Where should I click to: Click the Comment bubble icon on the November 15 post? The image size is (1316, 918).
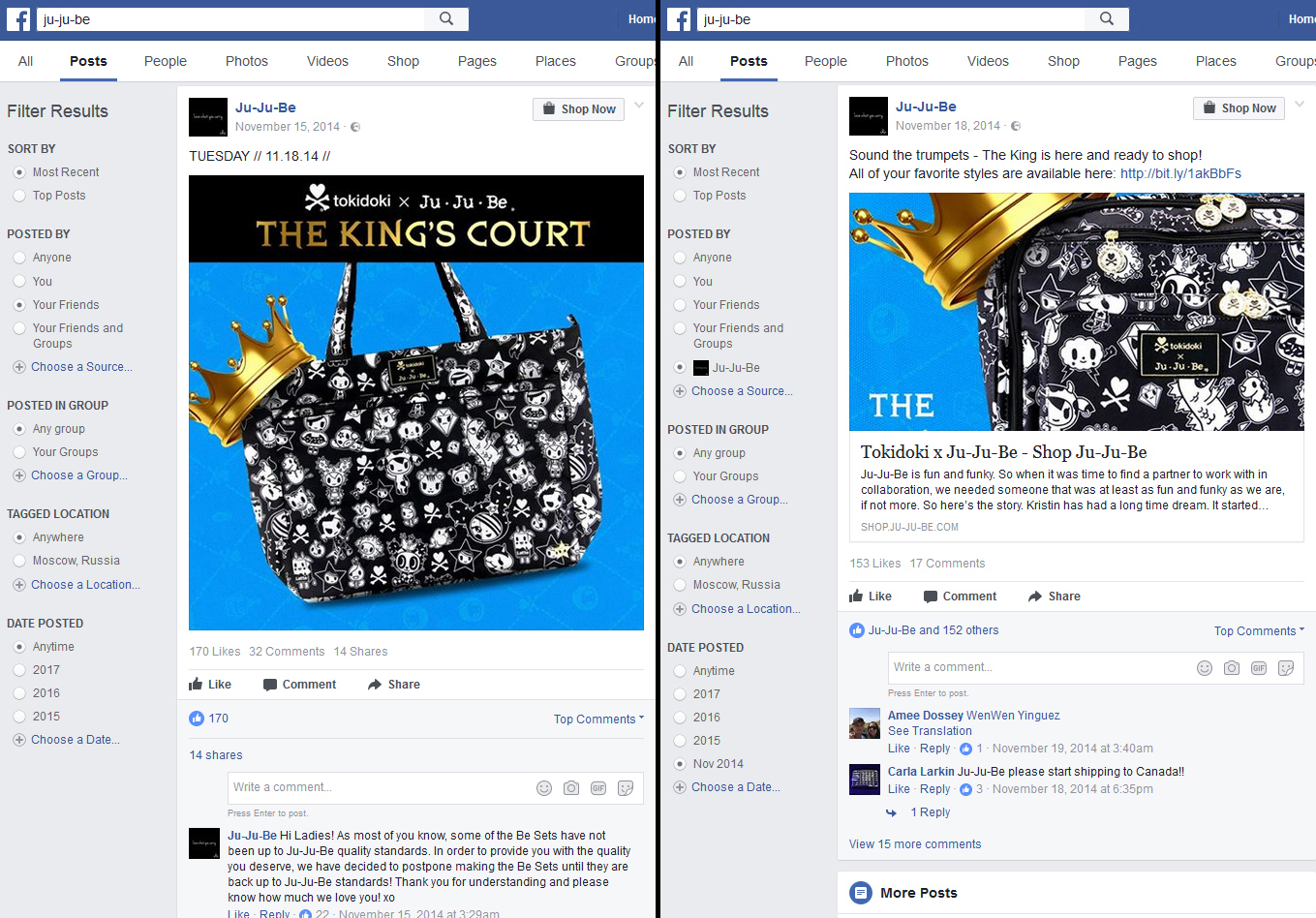pos(270,685)
